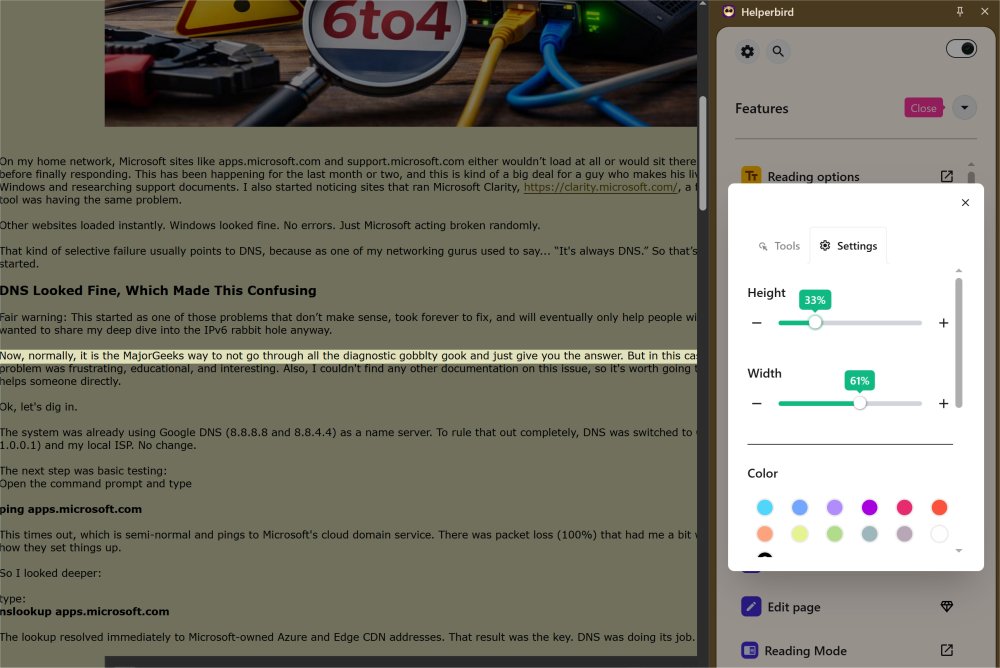This screenshot has width=1000, height=668.
Task: Open Reading options pop-out icon
Action: [x=947, y=176]
